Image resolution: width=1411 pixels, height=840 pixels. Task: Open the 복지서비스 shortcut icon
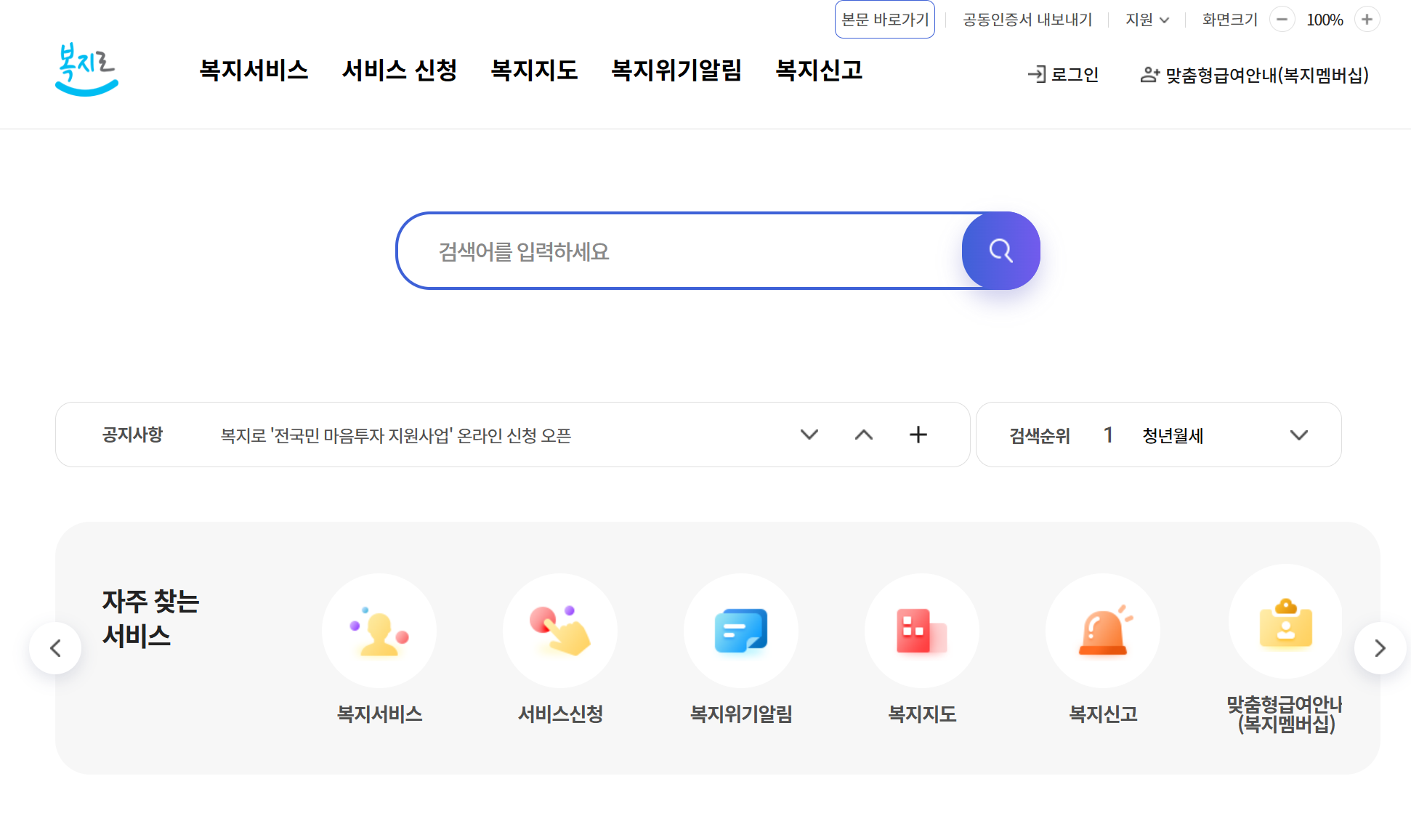[379, 630]
